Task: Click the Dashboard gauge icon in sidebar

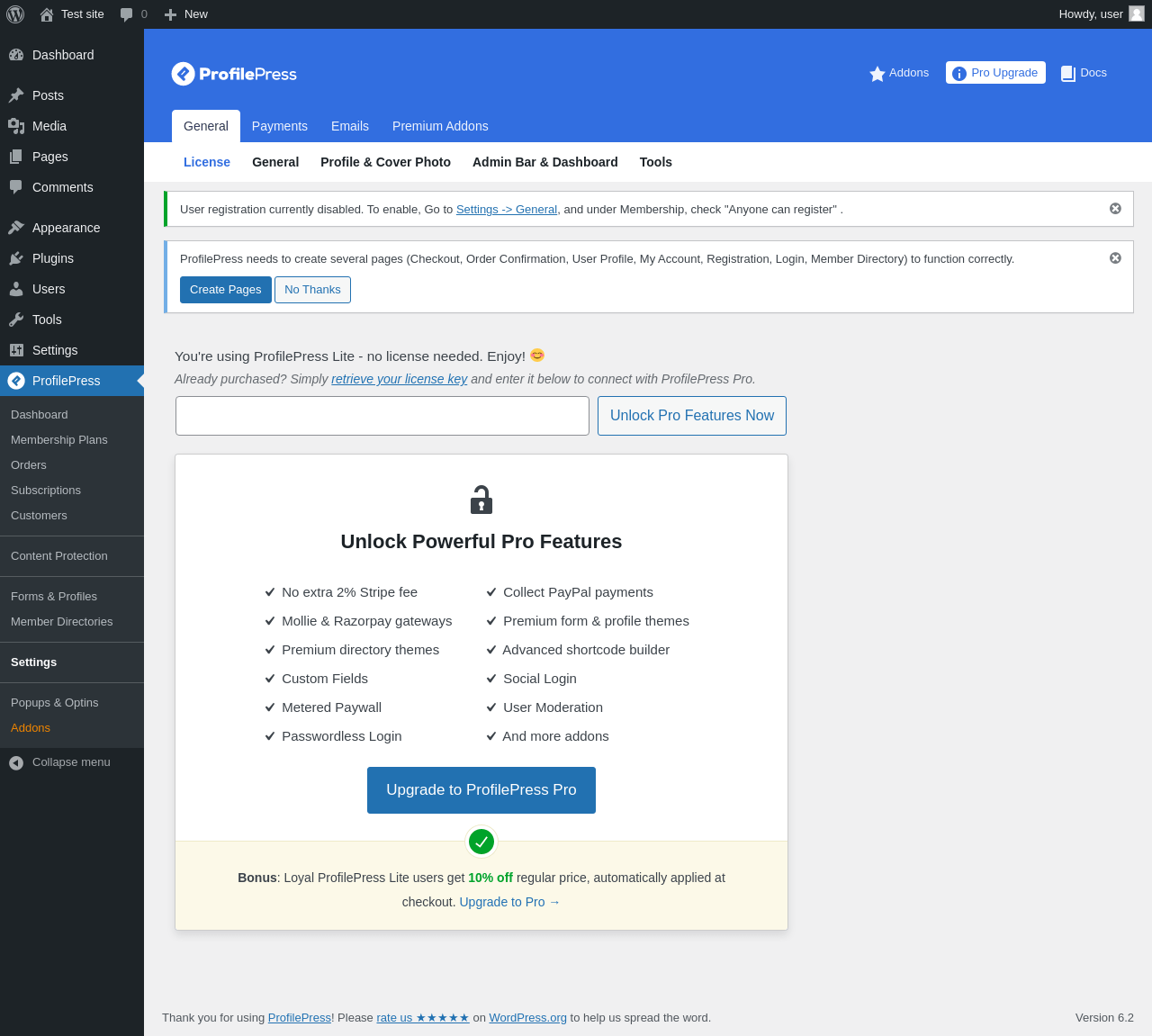Action: tap(16, 55)
